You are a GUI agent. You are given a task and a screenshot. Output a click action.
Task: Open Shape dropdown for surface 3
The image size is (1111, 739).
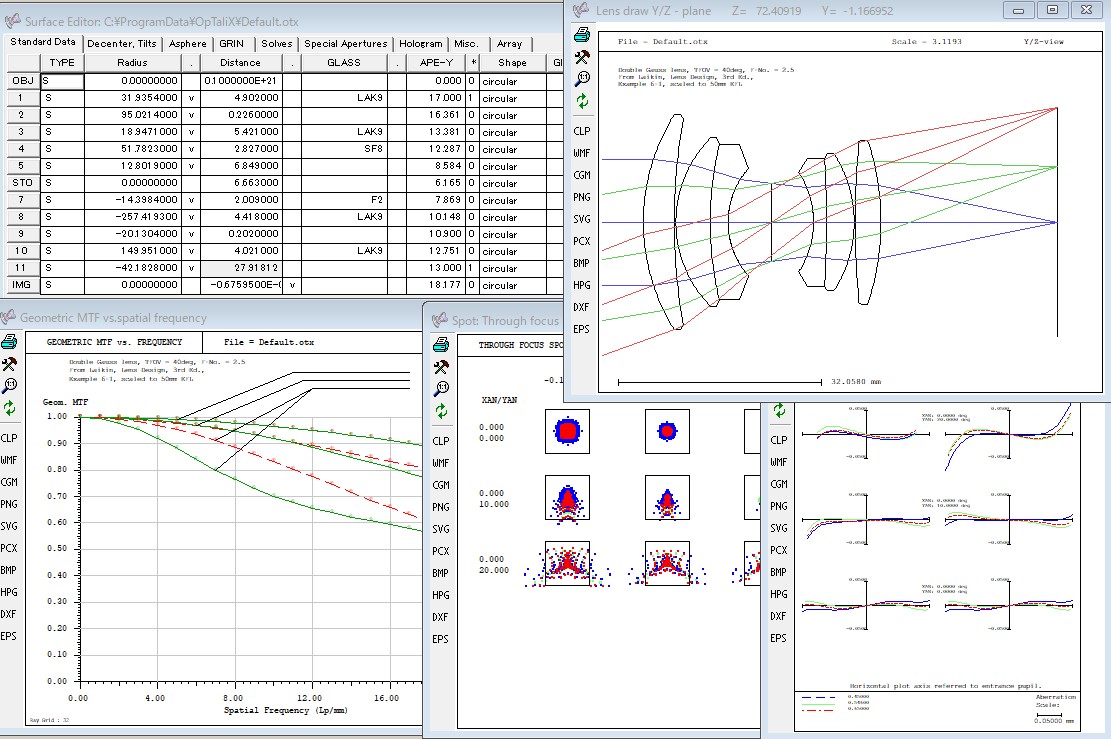click(512, 133)
